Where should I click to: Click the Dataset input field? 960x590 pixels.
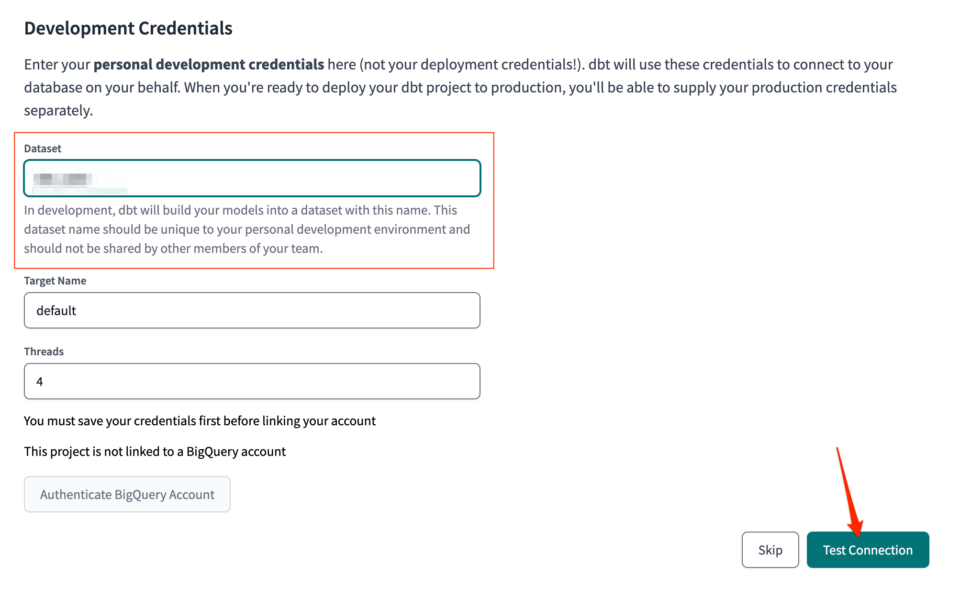251,177
